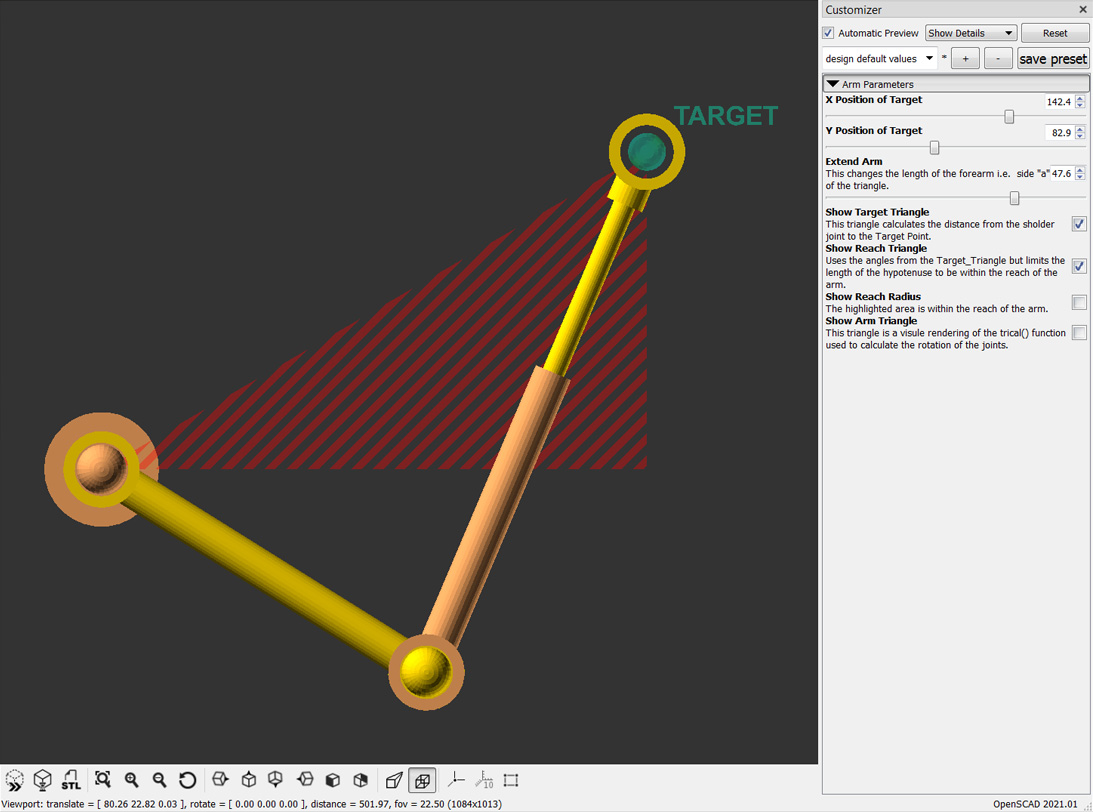This screenshot has height=812, width=1093.
Task: Click the X Position of Target slider handle
Action: coord(1009,117)
